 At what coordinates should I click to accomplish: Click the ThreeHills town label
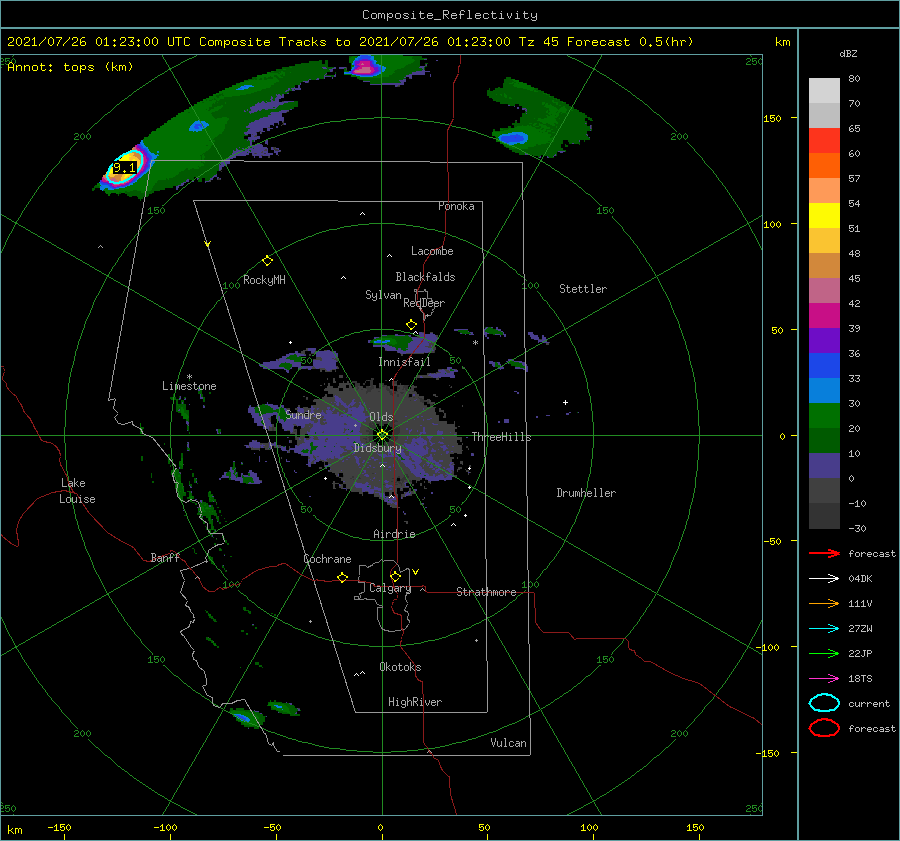[502, 437]
